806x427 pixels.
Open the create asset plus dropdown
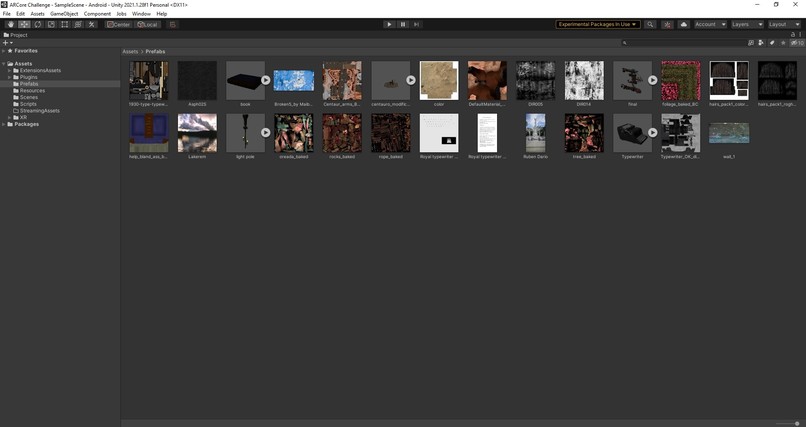8,43
